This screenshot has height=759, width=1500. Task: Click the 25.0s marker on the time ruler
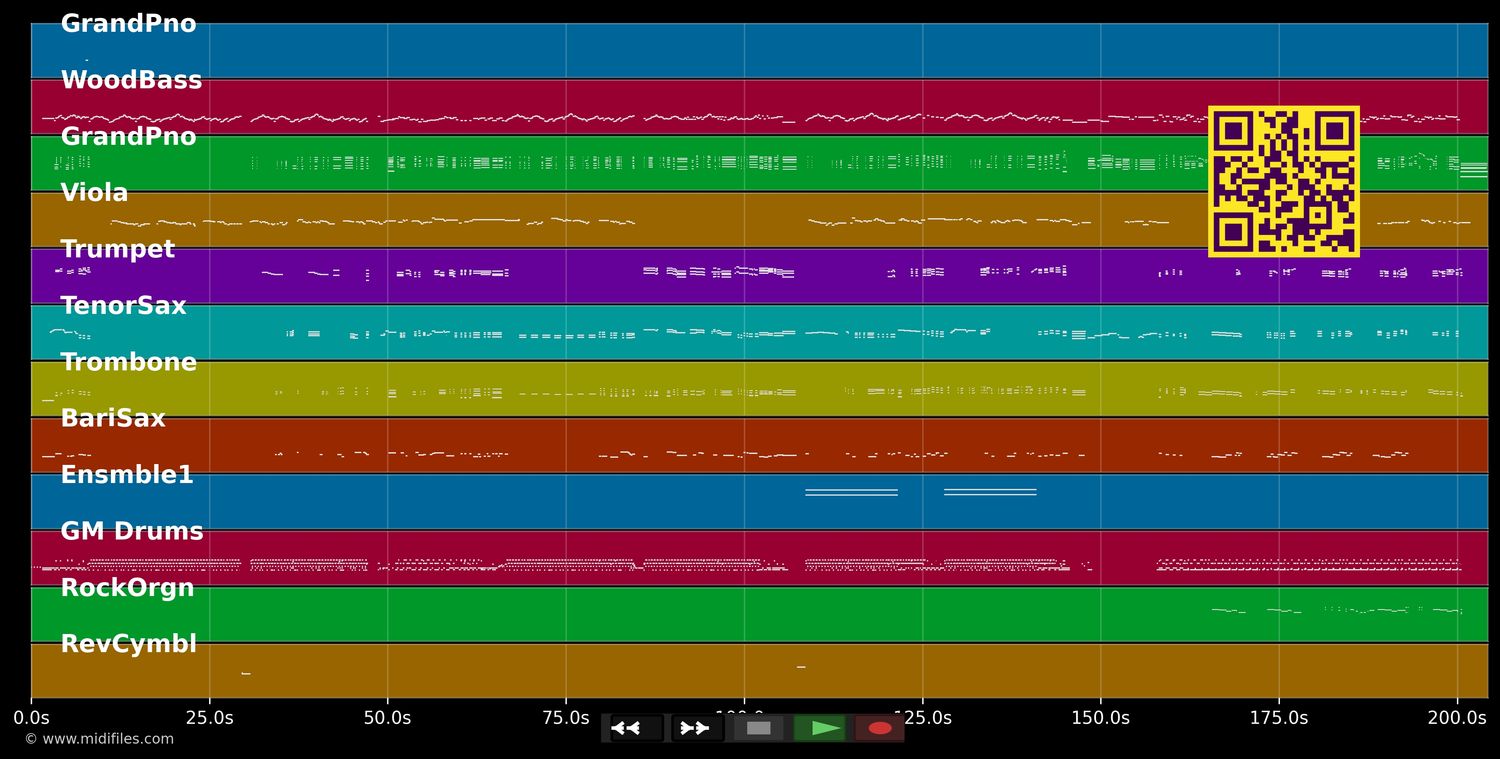[210, 717]
